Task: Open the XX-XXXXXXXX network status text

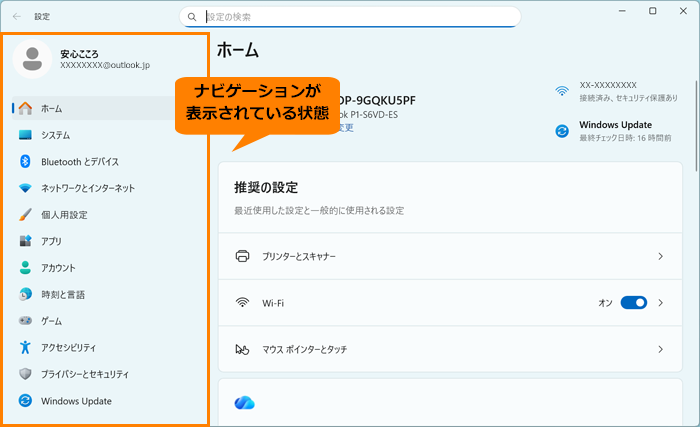Action: click(608, 85)
